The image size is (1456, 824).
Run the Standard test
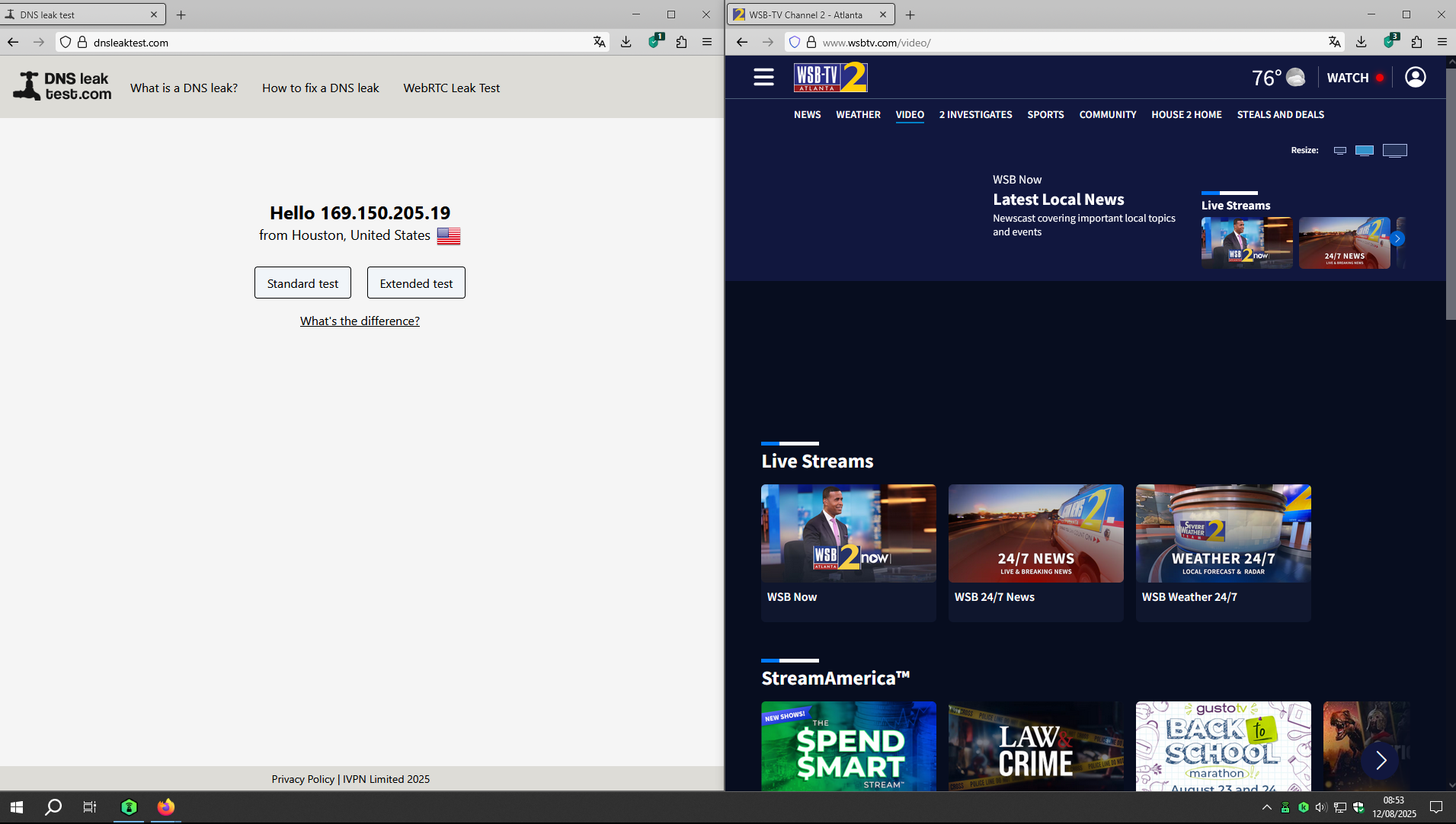tap(302, 283)
